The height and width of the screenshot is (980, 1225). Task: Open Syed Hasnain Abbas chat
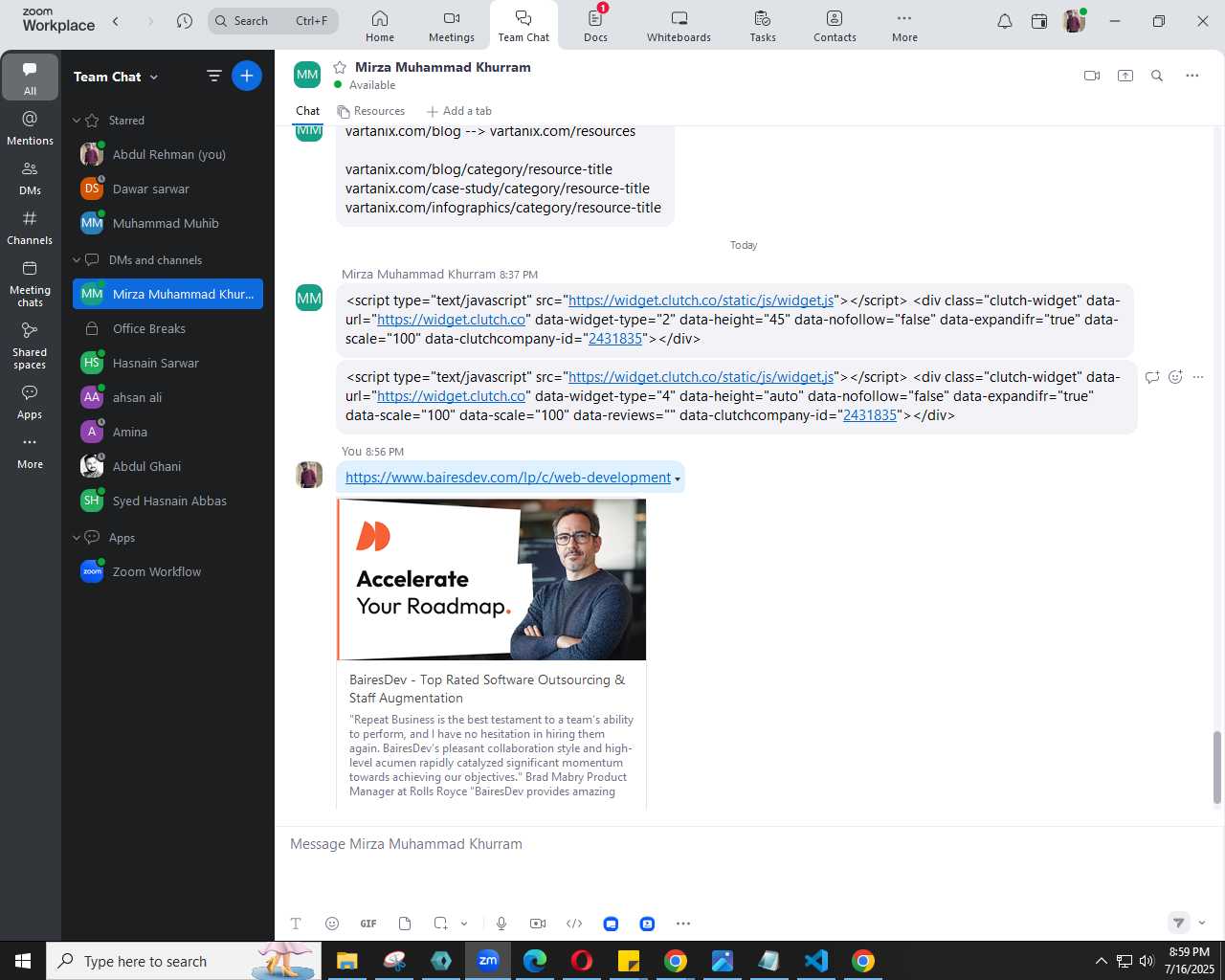coord(167,501)
